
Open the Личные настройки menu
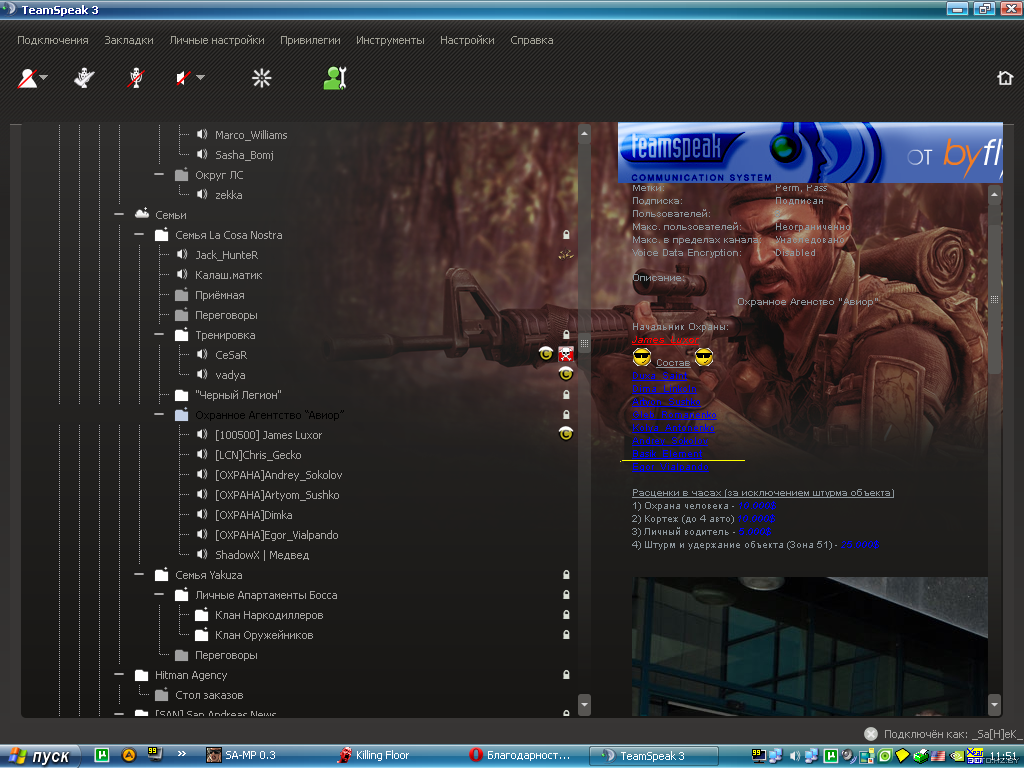pos(217,40)
